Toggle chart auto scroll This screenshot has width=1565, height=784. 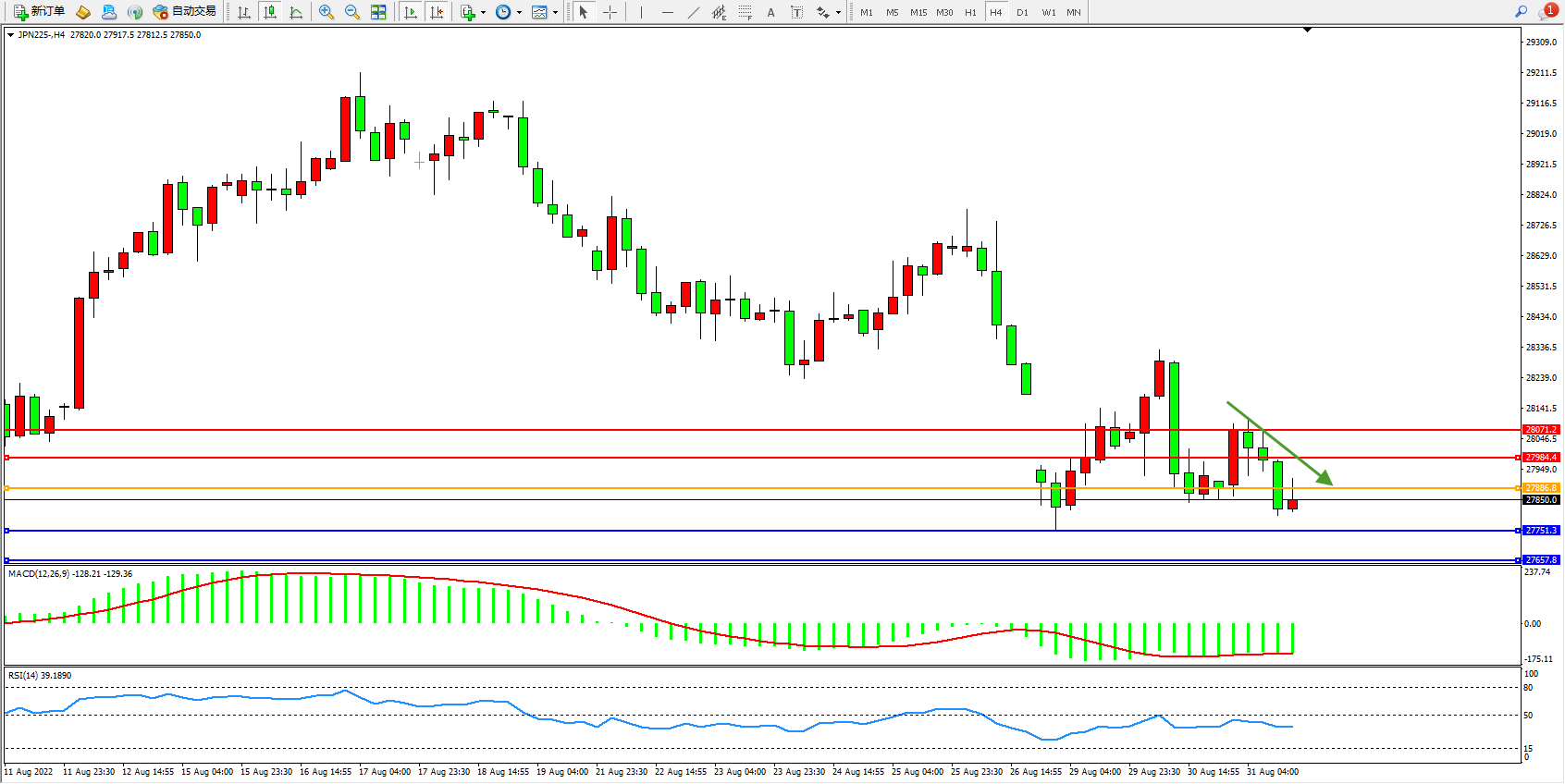[x=411, y=12]
